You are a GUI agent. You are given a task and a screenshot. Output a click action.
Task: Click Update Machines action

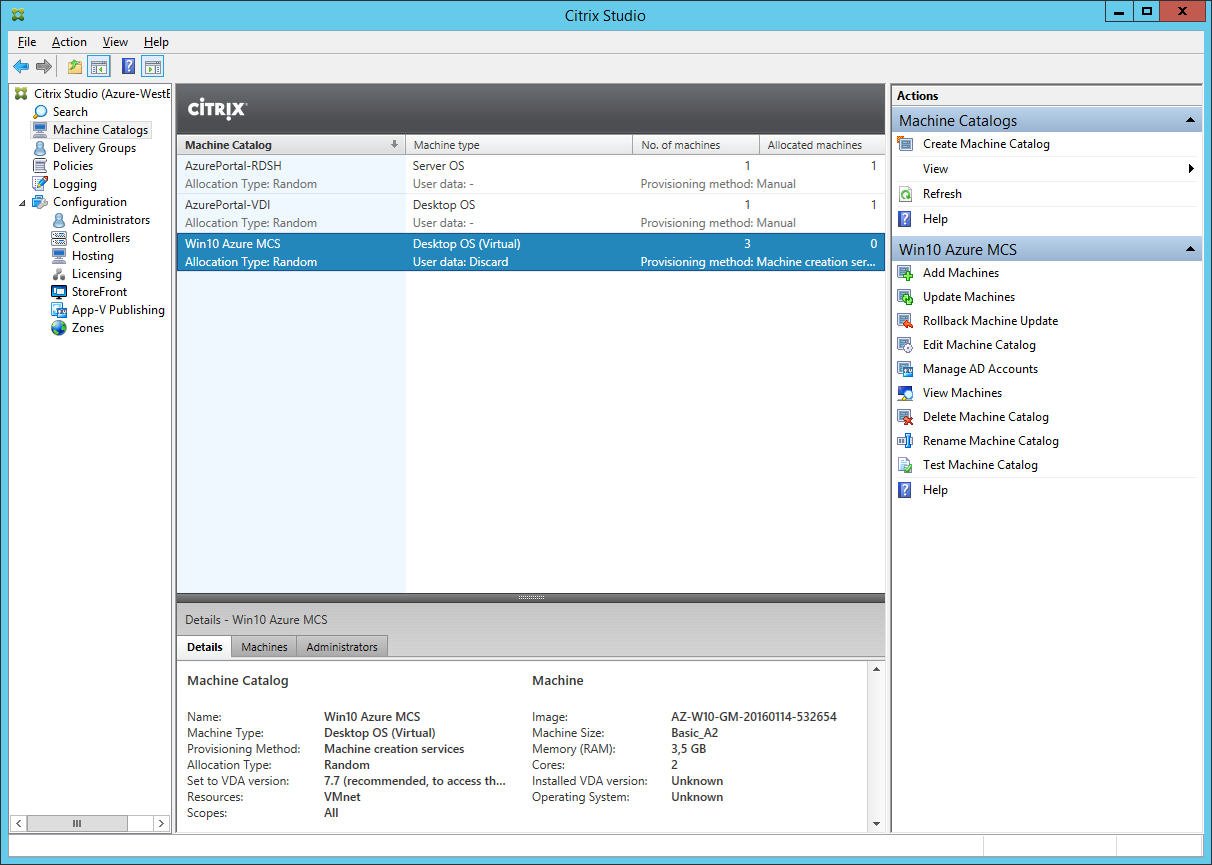coord(968,297)
